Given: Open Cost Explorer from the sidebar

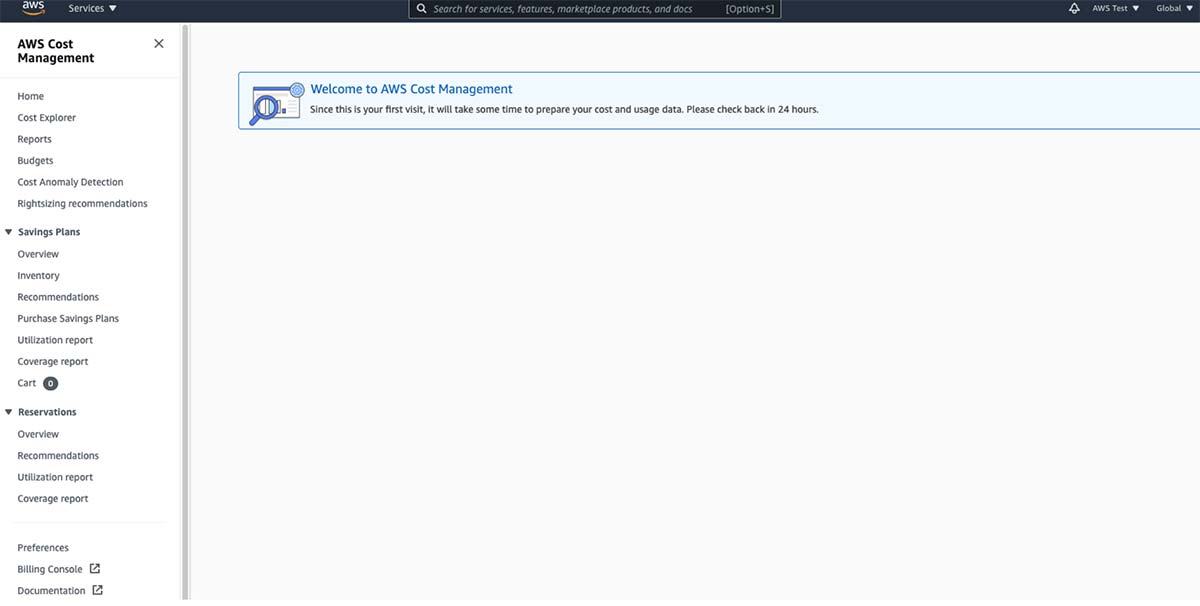Looking at the screenshot, I should click(x=47, y=118).
